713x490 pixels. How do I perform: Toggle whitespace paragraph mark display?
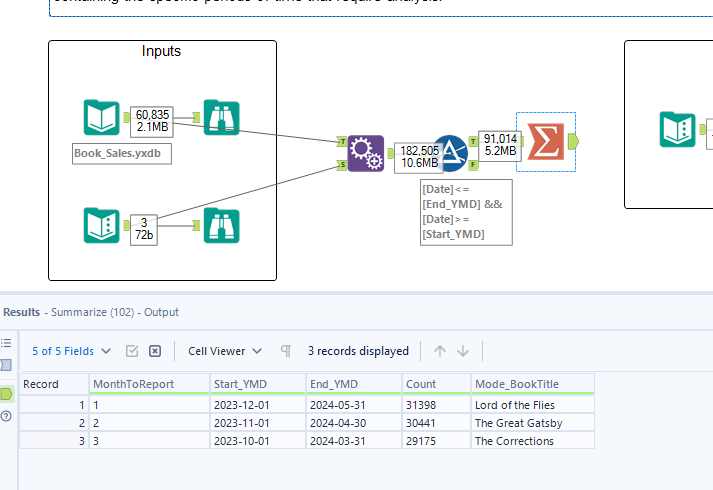[286, 351]
